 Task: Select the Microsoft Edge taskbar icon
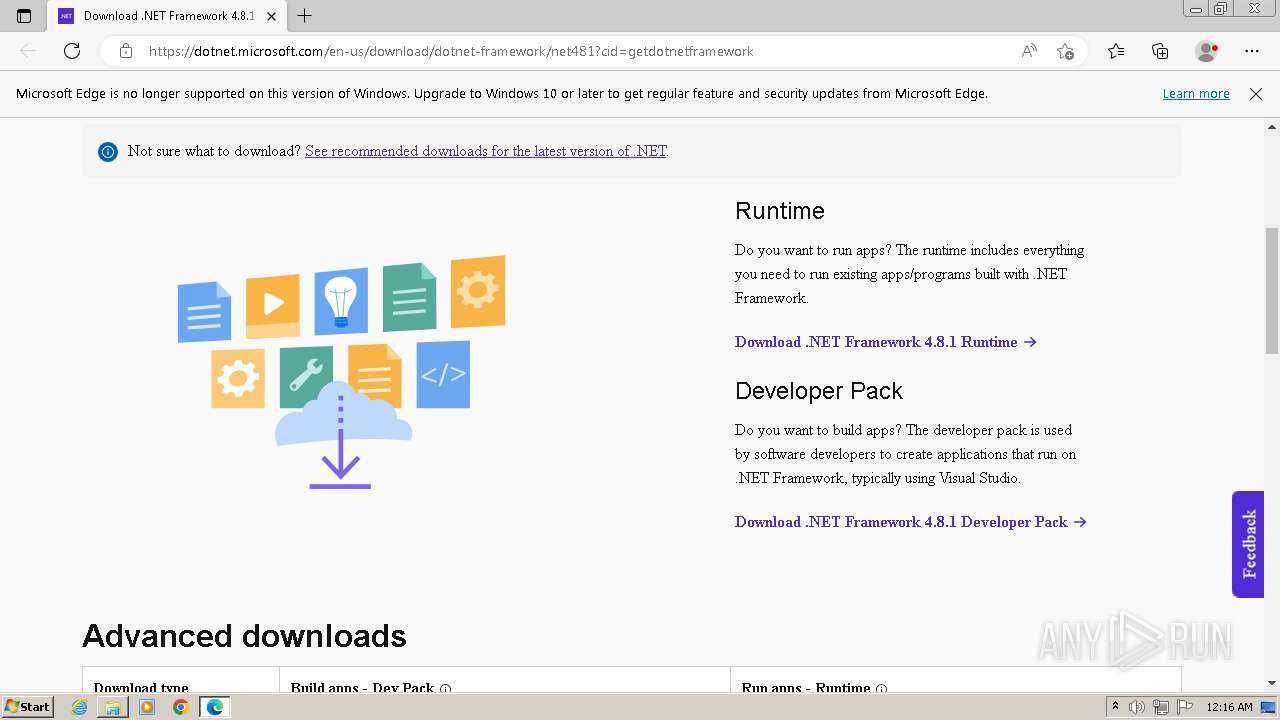click(x=215, y=707)
